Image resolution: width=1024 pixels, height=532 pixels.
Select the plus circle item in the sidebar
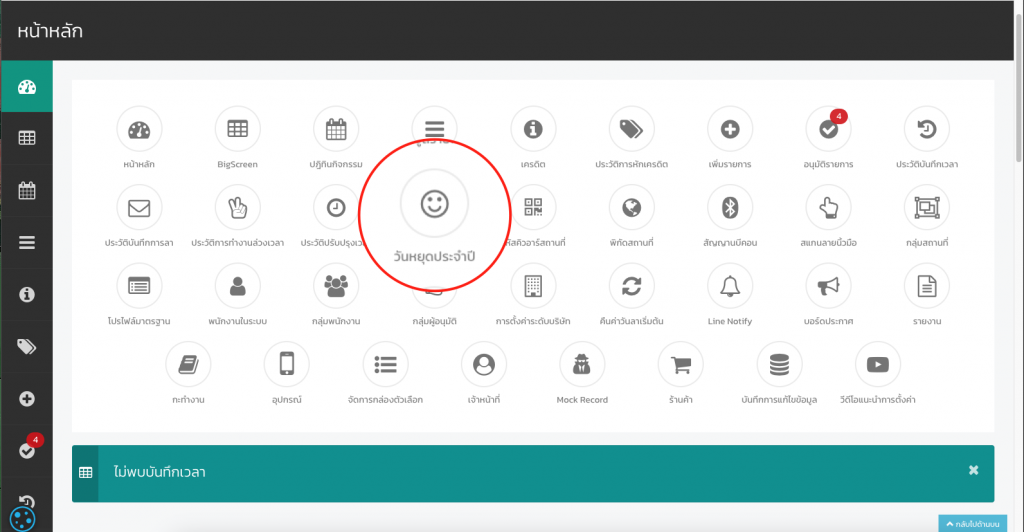click(27, 399)
